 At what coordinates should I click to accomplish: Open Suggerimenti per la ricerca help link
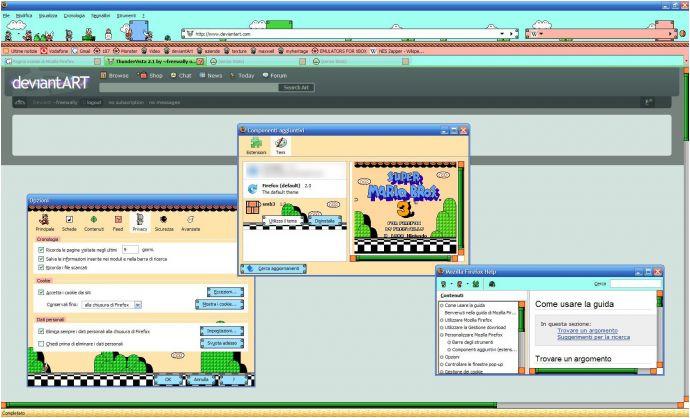593,337
